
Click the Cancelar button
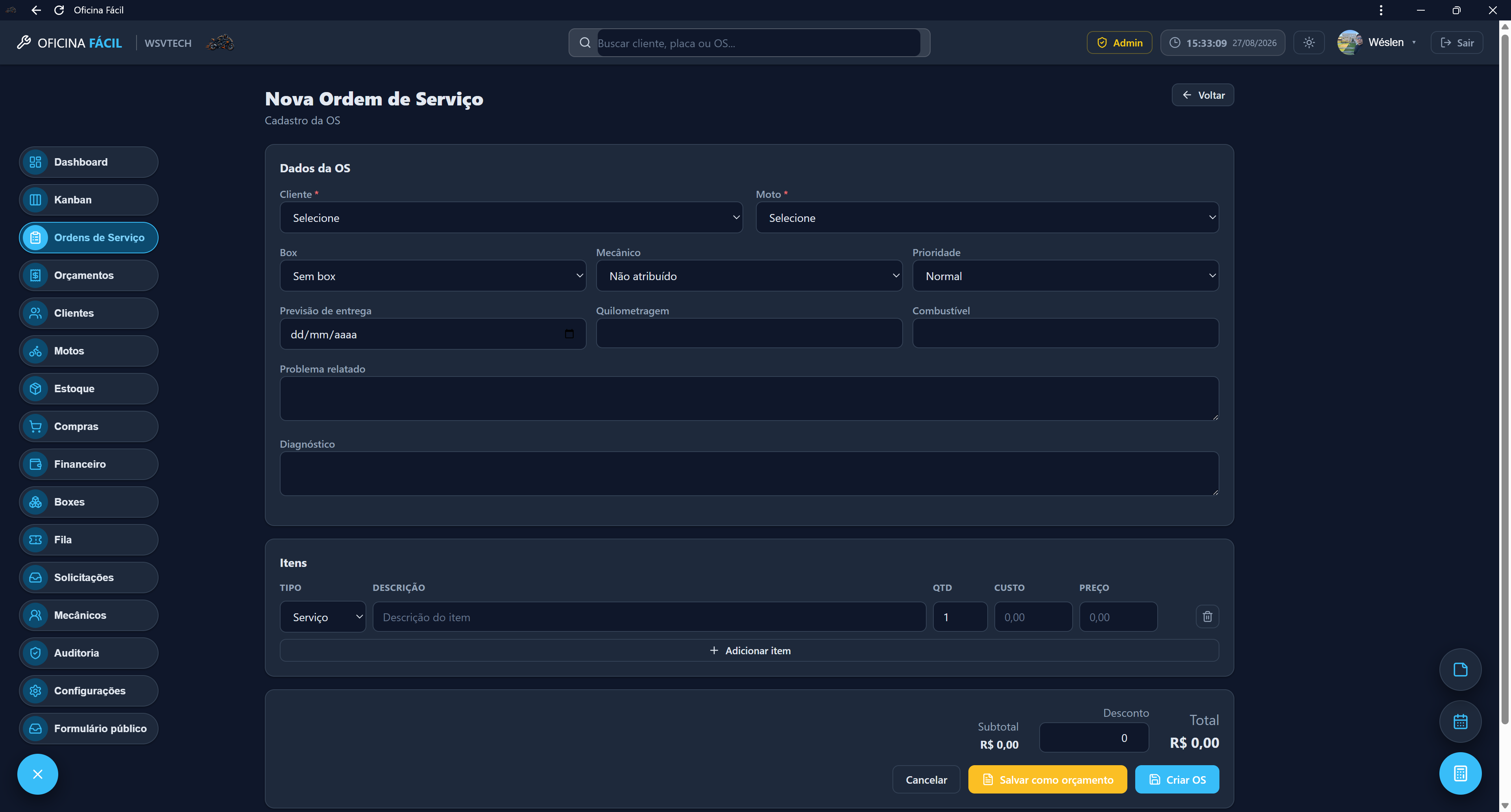pyautogui.click(x=926, y=779)
